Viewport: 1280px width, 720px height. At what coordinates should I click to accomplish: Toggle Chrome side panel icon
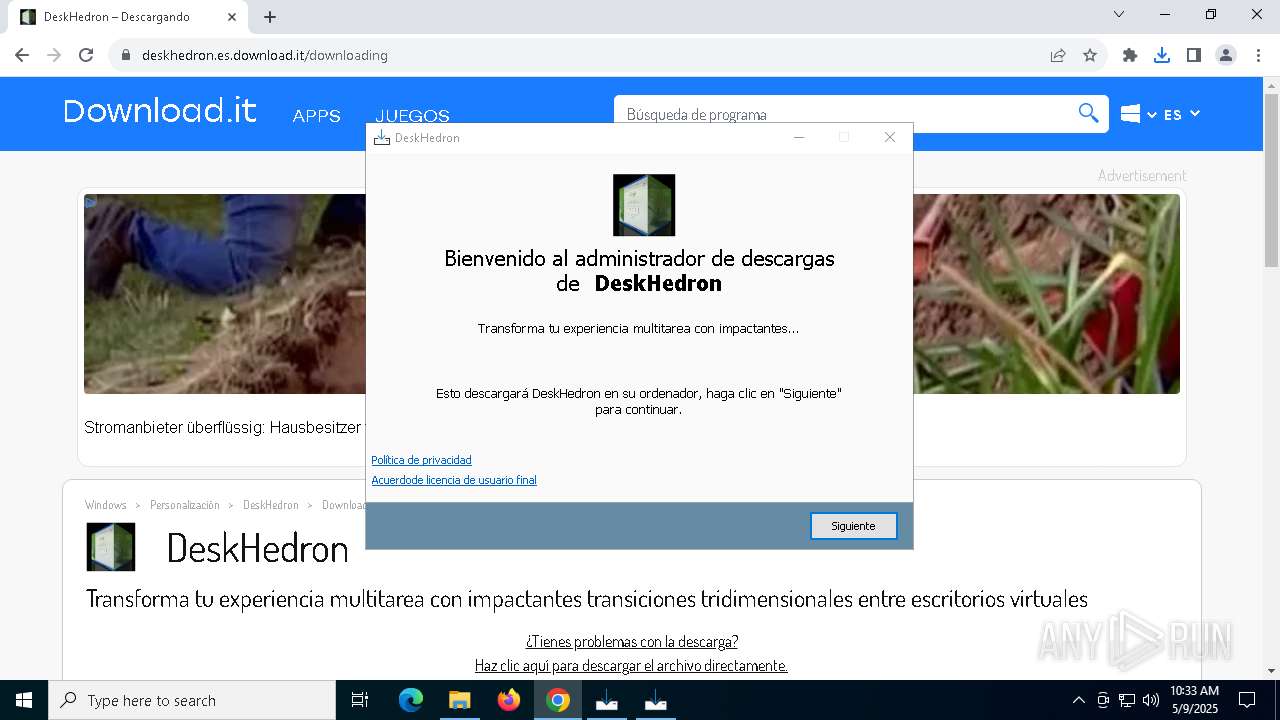[x=1194, y=55]
